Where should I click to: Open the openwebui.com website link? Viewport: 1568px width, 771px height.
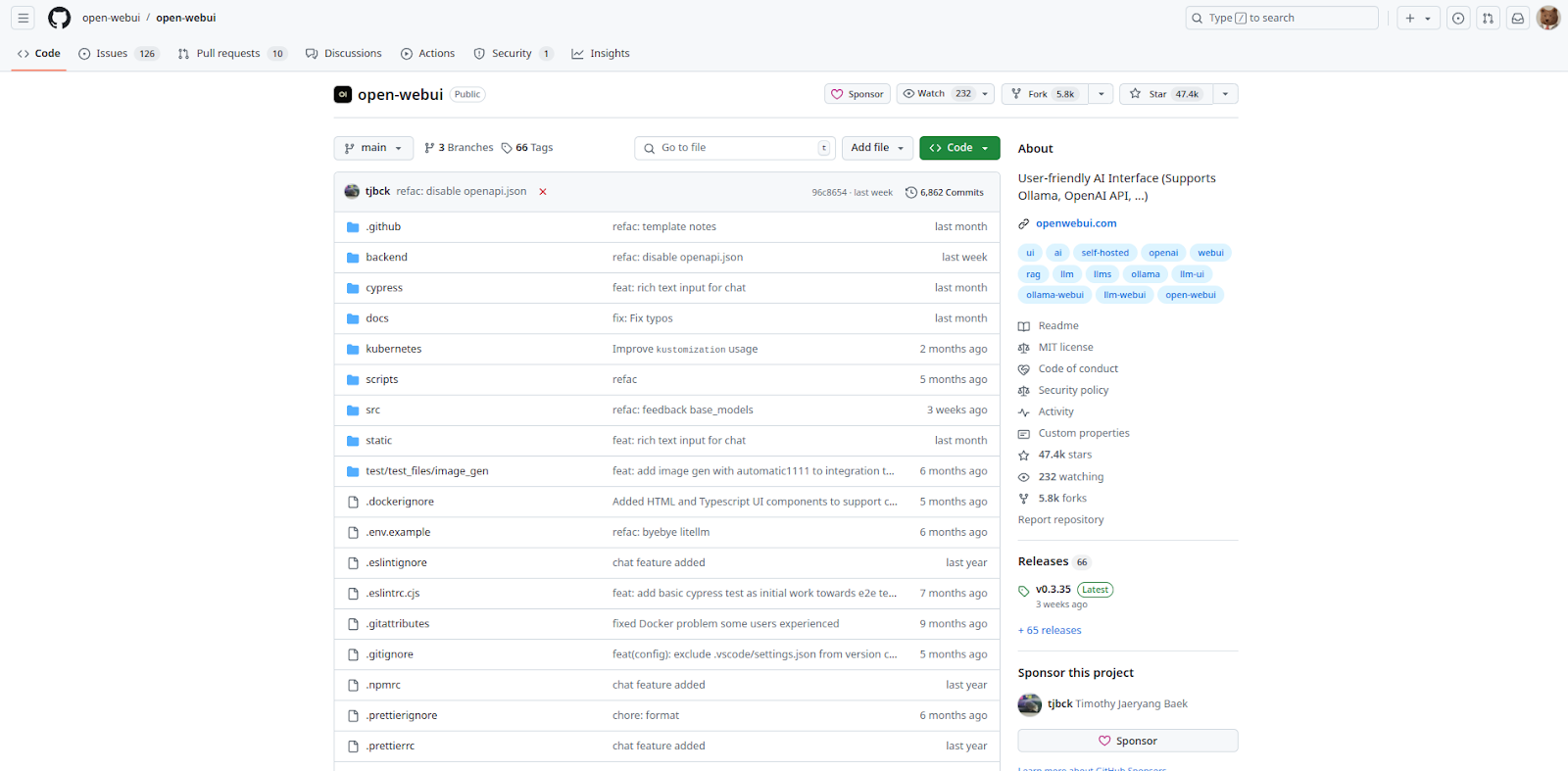(x=1076, y=223)
